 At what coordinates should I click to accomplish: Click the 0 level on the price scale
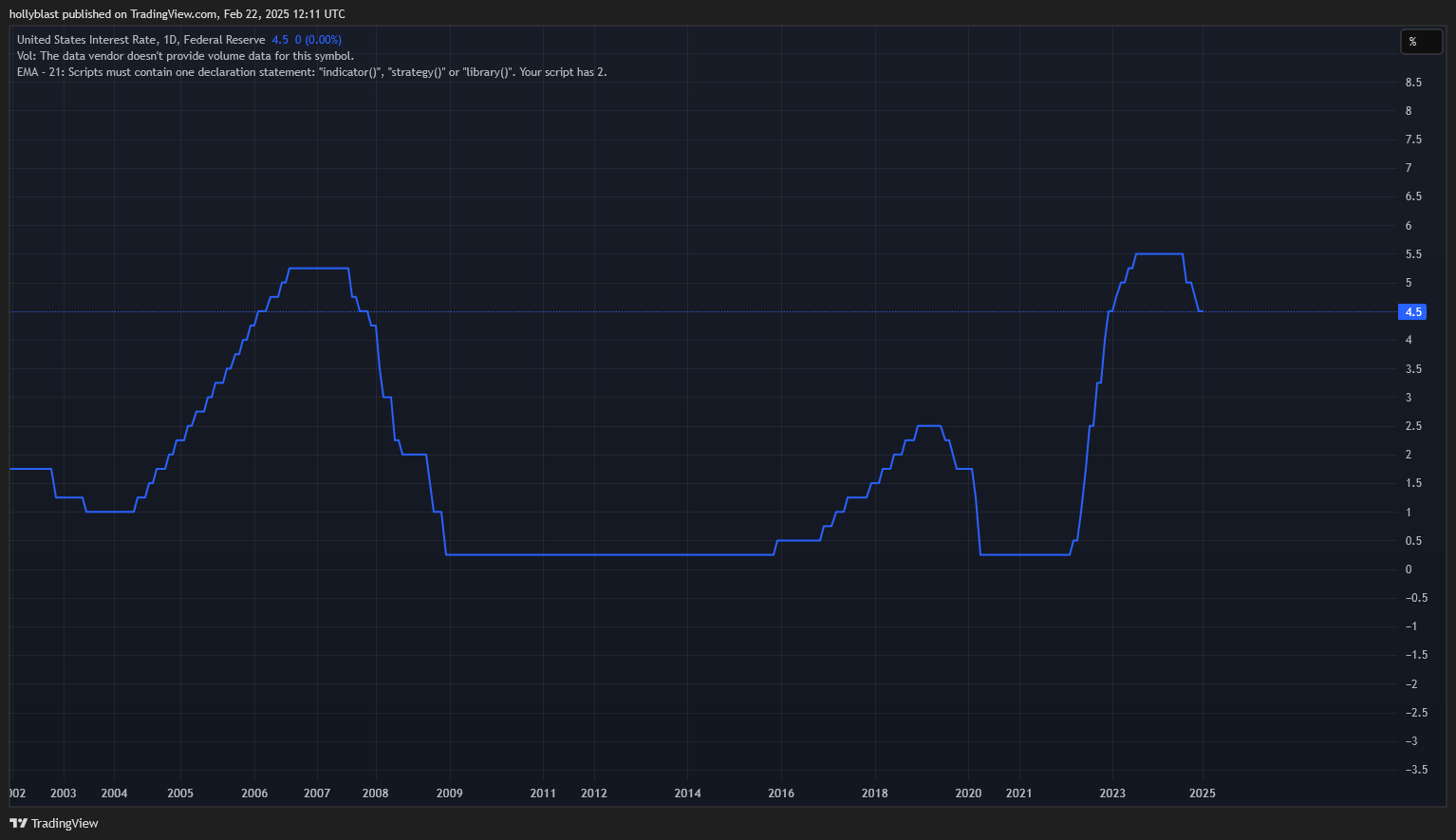pos(1407,569)
